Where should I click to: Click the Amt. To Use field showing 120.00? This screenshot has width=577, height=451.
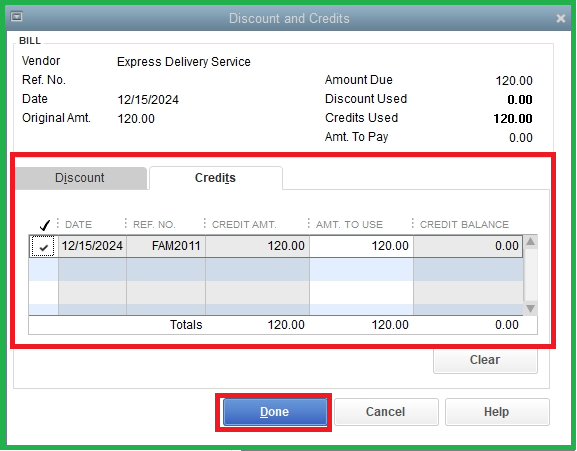[361, 246]
